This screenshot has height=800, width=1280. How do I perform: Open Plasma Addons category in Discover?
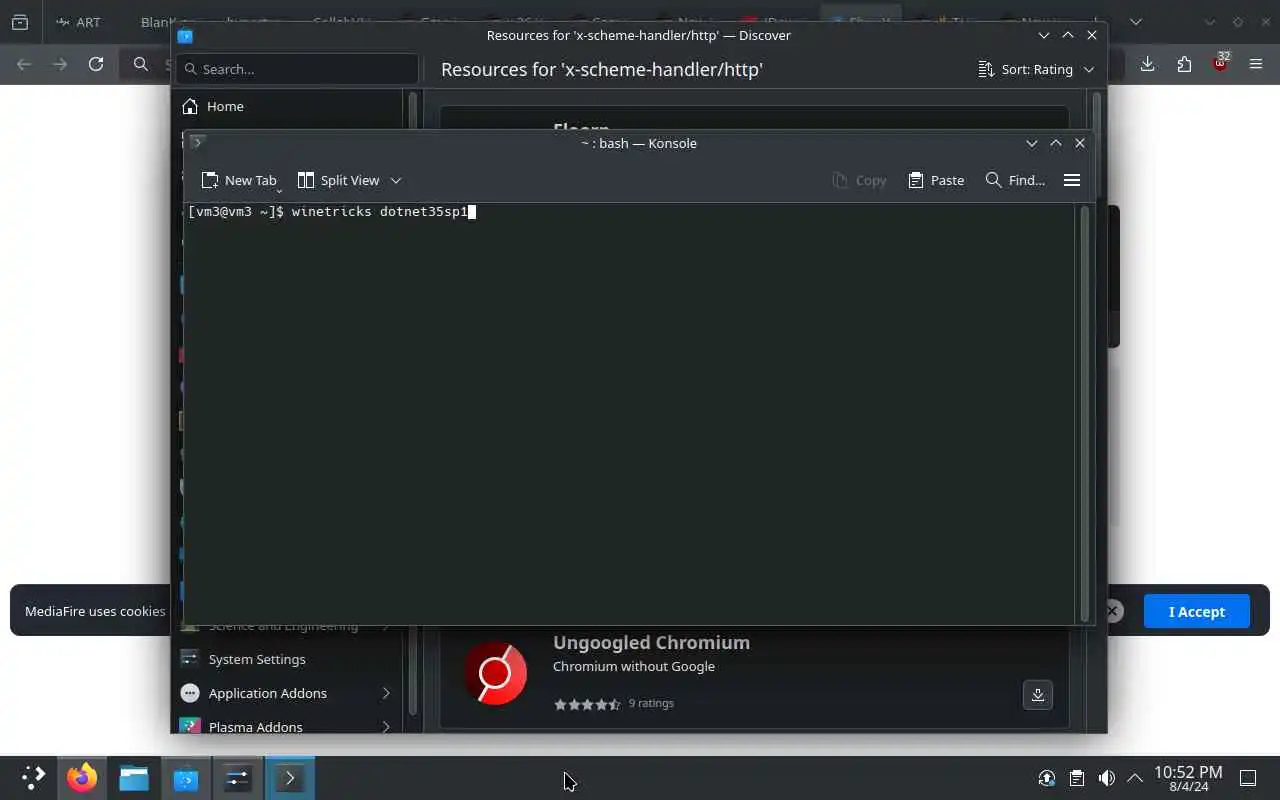[289, 727]
